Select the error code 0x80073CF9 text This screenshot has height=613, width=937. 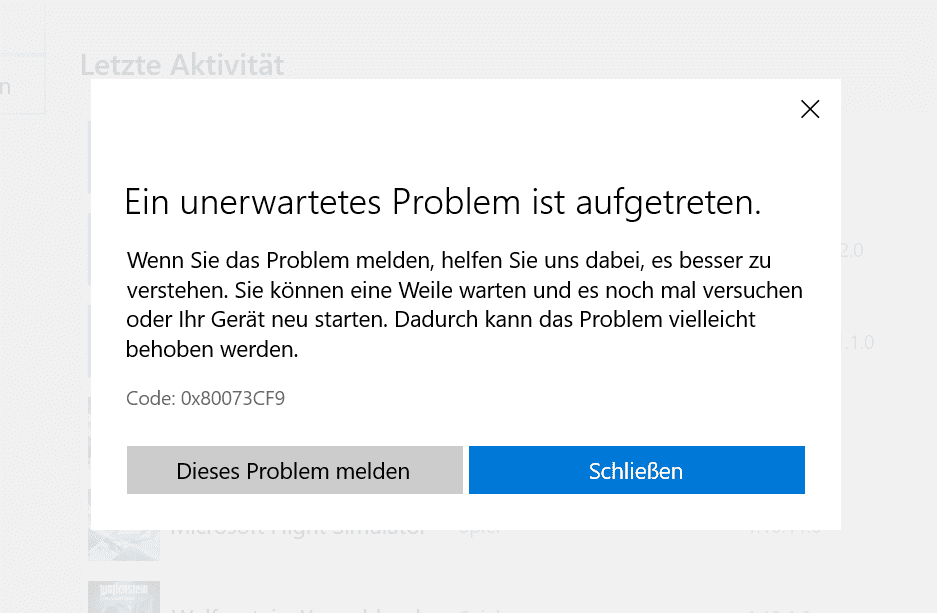pos(232,399)
